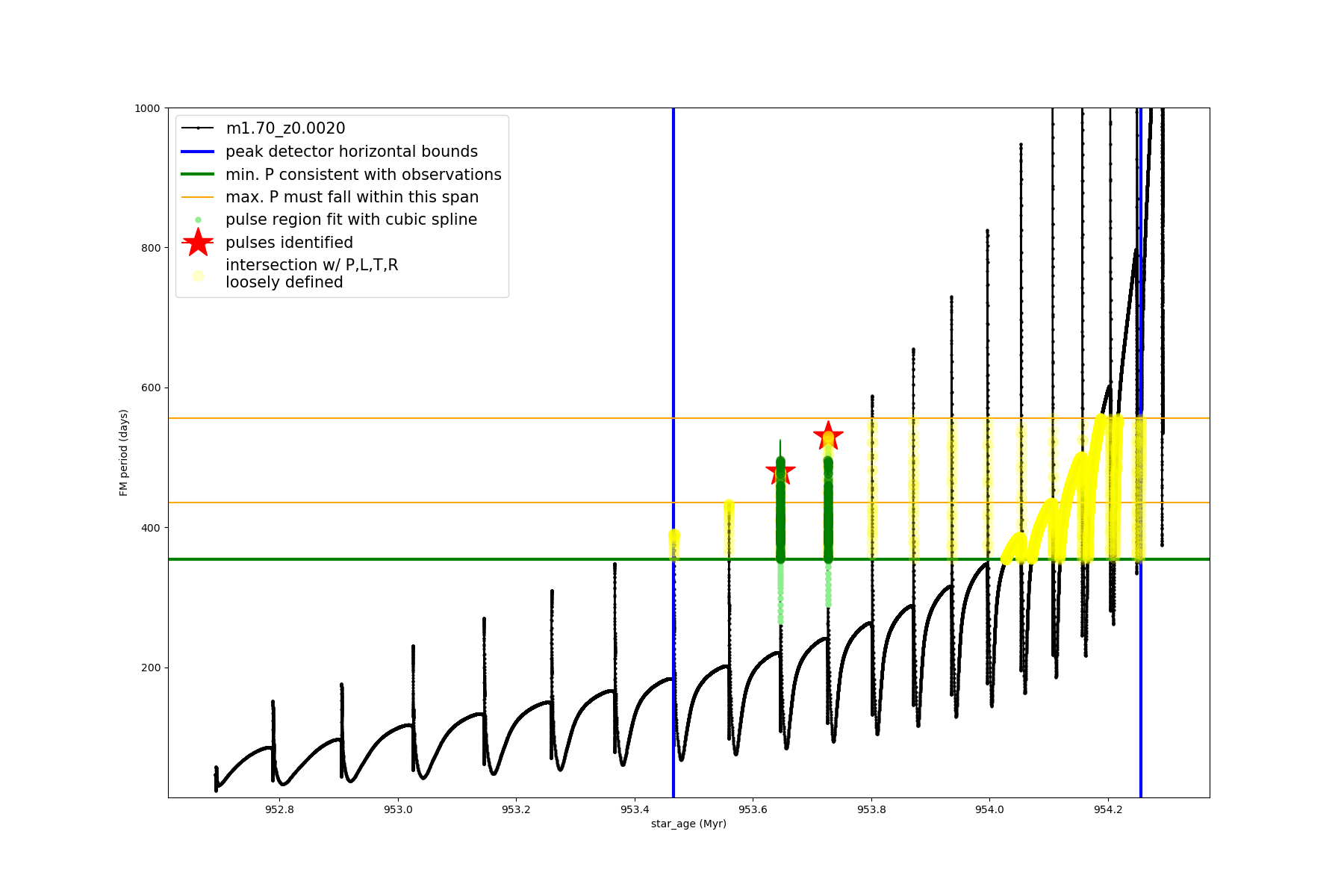Click the red star icon in the legend
Screen dimensions: 1344x896
(x=198, y=243)
